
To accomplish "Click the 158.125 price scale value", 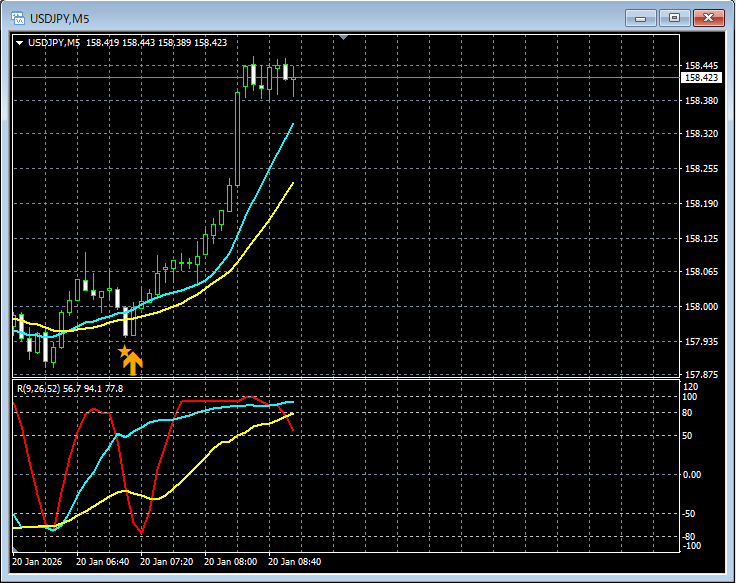I will 701,238.
